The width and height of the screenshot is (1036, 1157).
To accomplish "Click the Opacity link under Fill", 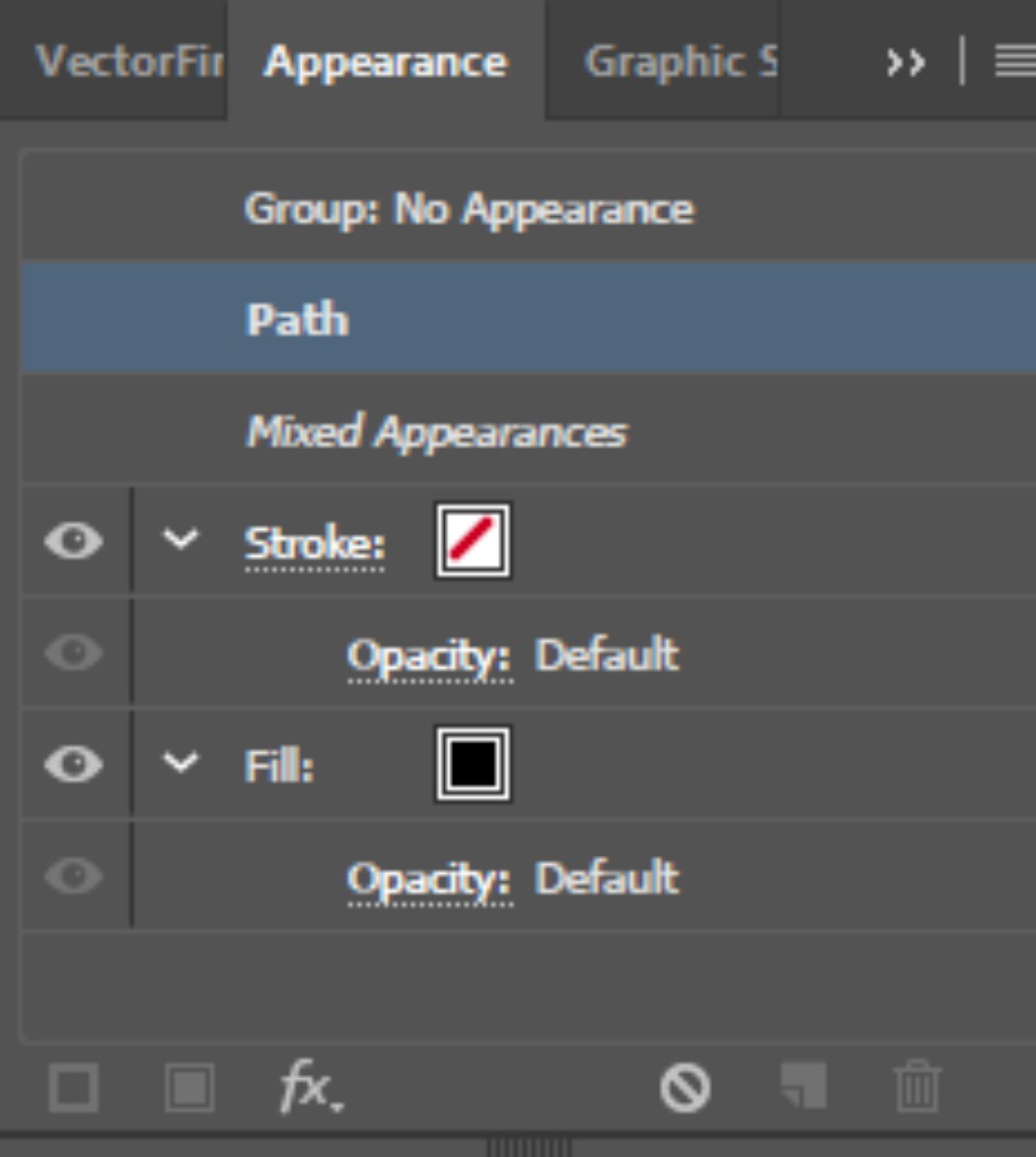I will point(429,880).
